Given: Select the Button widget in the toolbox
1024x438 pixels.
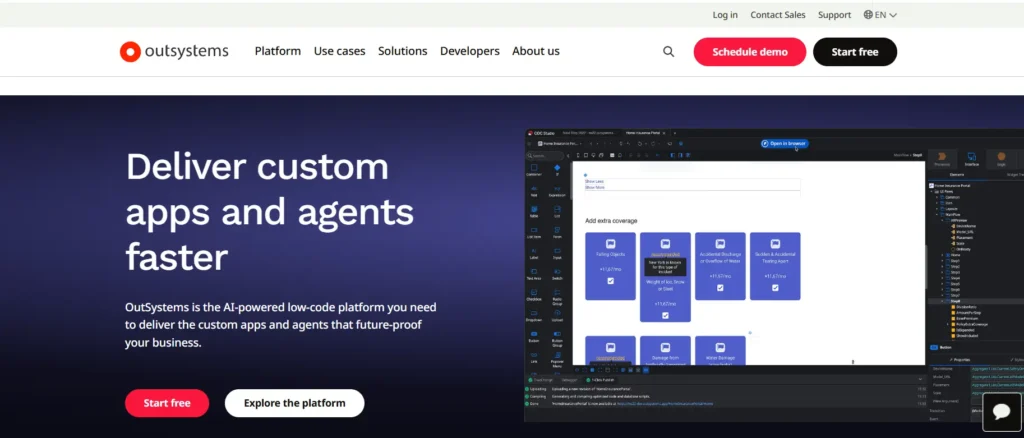Looking at the screenshot, I should [x=534, y=337].
